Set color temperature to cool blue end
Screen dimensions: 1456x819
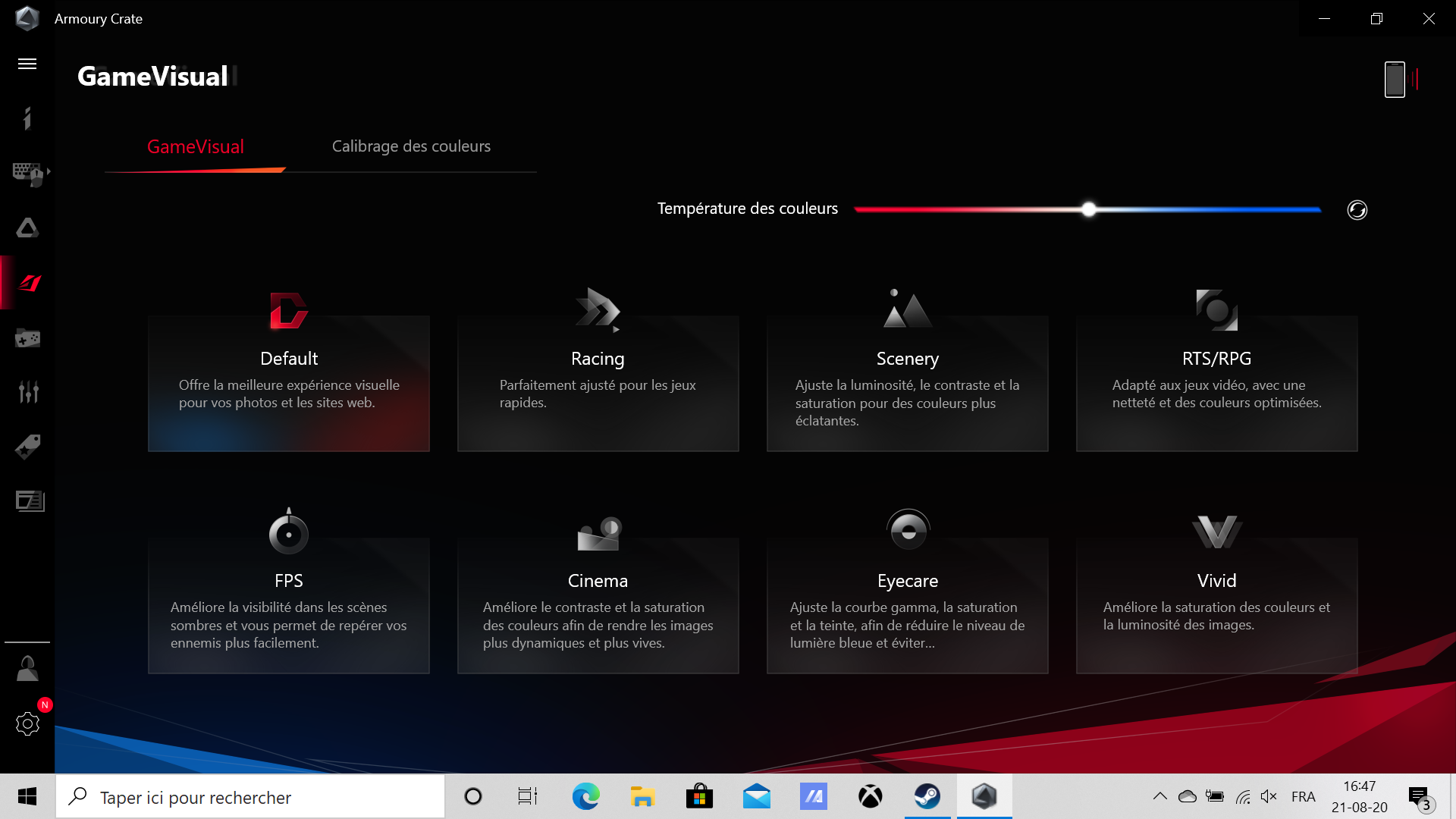click(x=1318, y=209)
